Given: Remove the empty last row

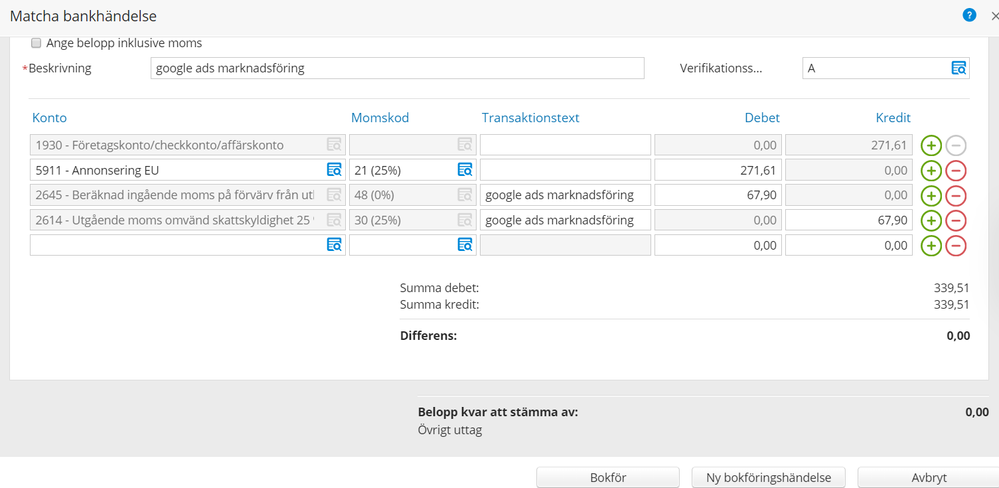Looking at the screenshot, I should [x=956, y=245].
